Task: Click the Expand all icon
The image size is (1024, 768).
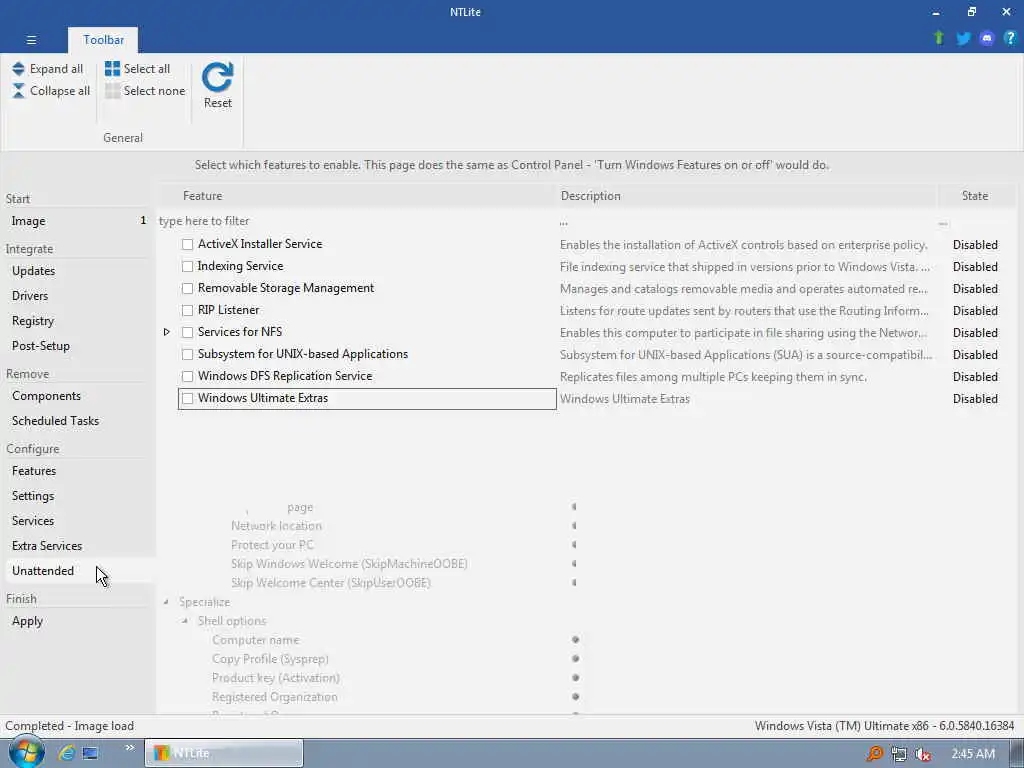Action: click(x=18, y=69)
